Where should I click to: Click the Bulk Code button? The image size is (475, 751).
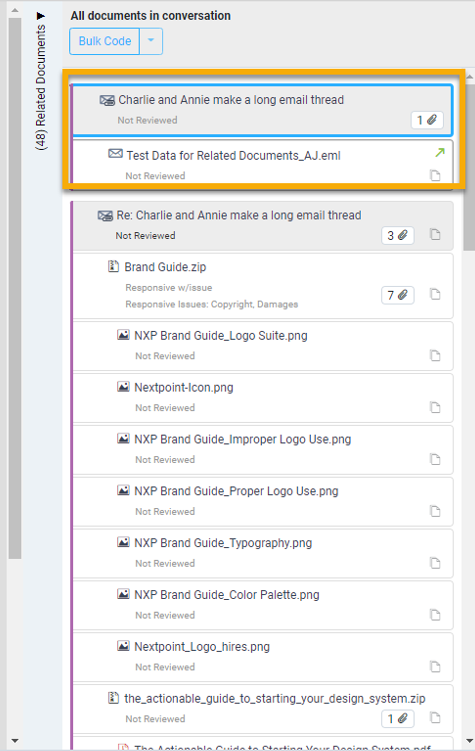tap(104, 41)
